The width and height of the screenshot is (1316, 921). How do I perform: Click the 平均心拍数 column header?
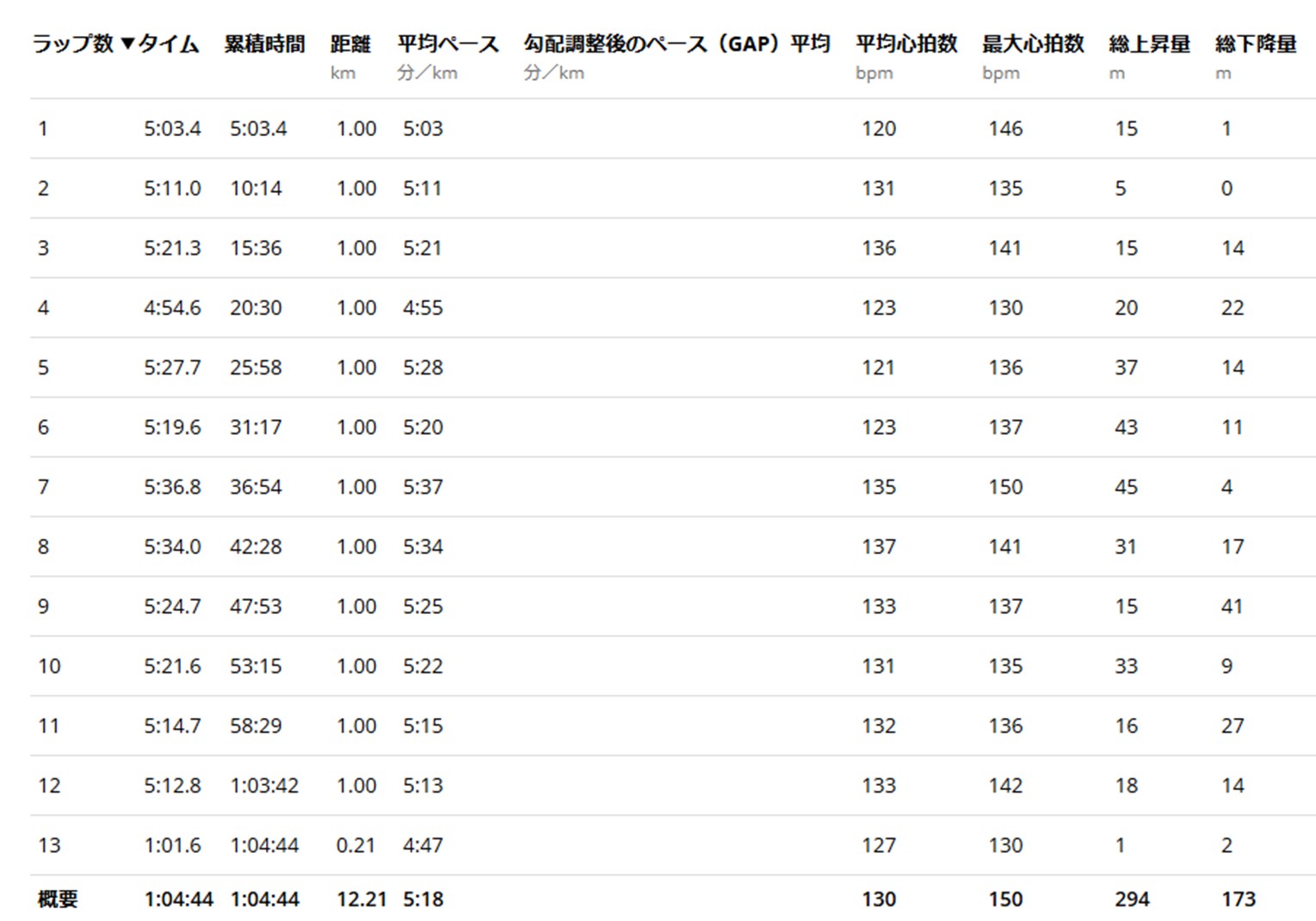(906, 44)
